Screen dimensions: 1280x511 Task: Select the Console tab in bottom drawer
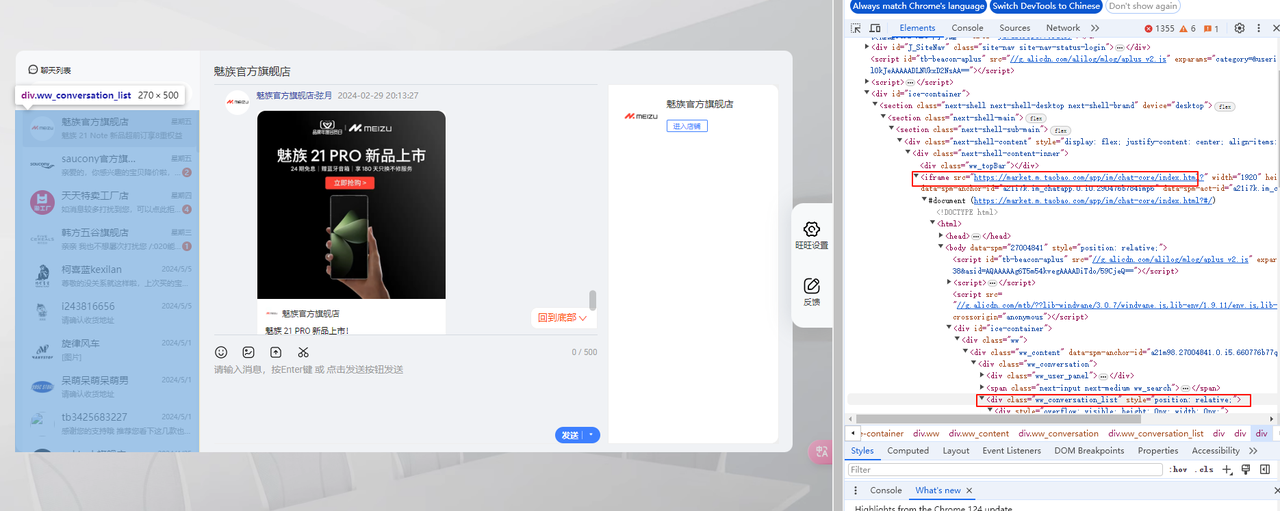coord(885,490)
